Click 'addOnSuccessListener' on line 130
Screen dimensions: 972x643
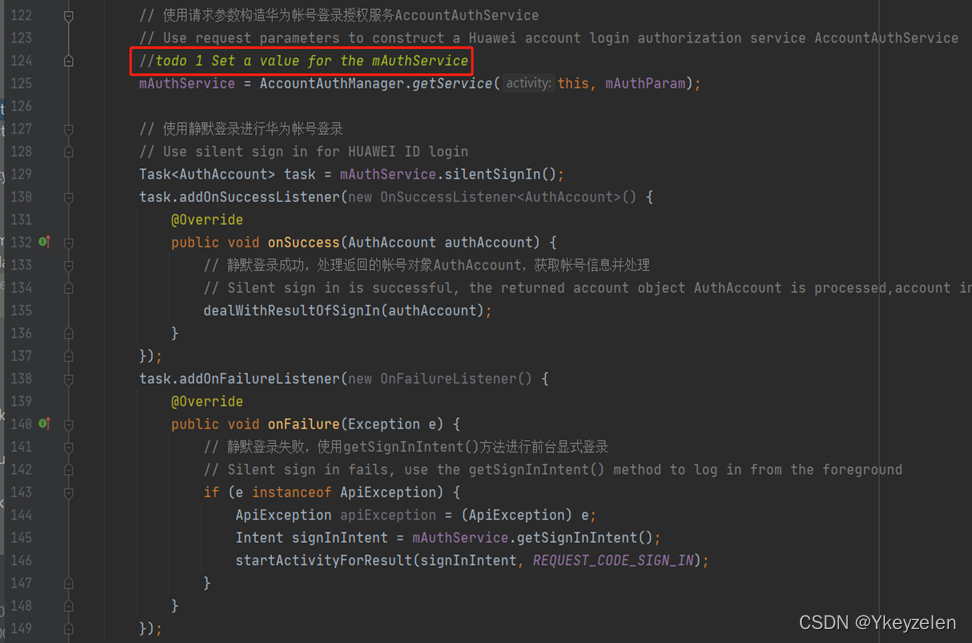click(x=259, y=197)
